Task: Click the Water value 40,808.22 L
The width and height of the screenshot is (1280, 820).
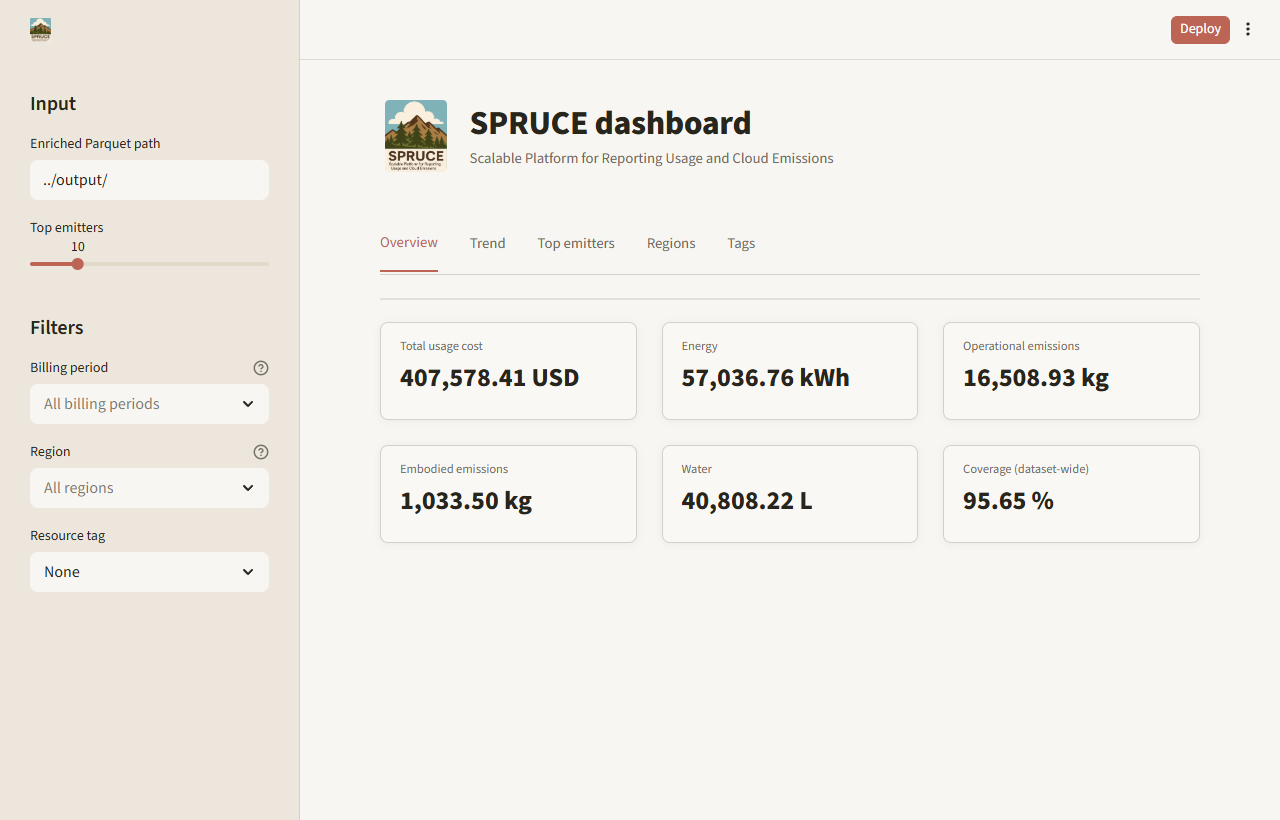Action: pyautogui.click(x=747, y=501)
